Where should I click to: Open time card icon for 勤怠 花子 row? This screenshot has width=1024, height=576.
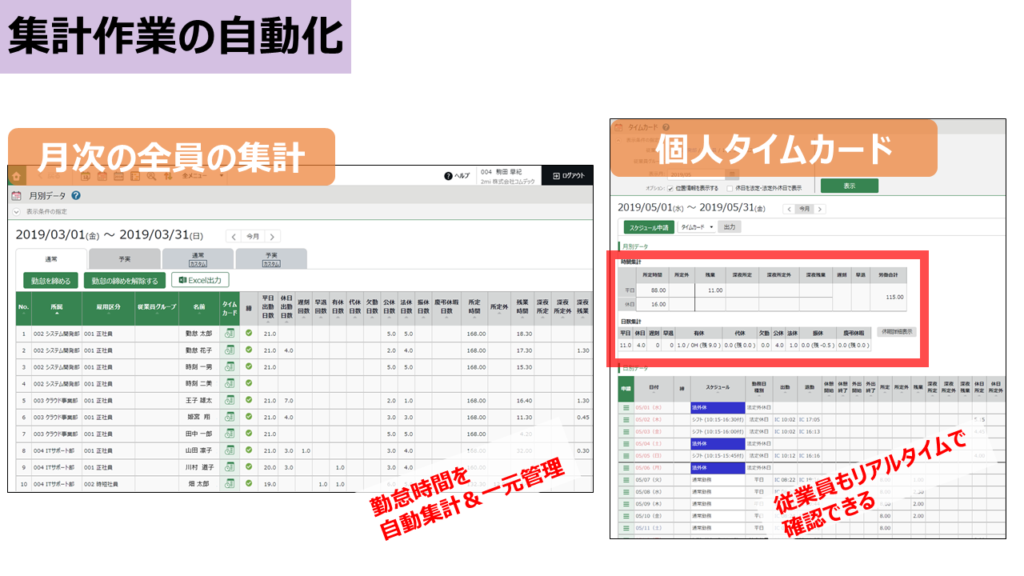pos(229,350)
